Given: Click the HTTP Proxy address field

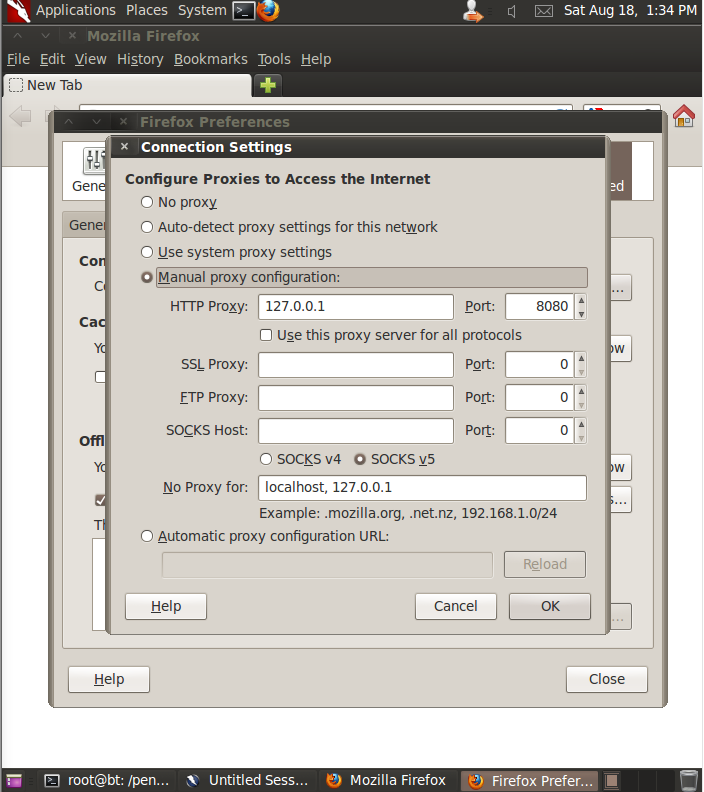Looking at the screenshot, I should coord(355,307).
